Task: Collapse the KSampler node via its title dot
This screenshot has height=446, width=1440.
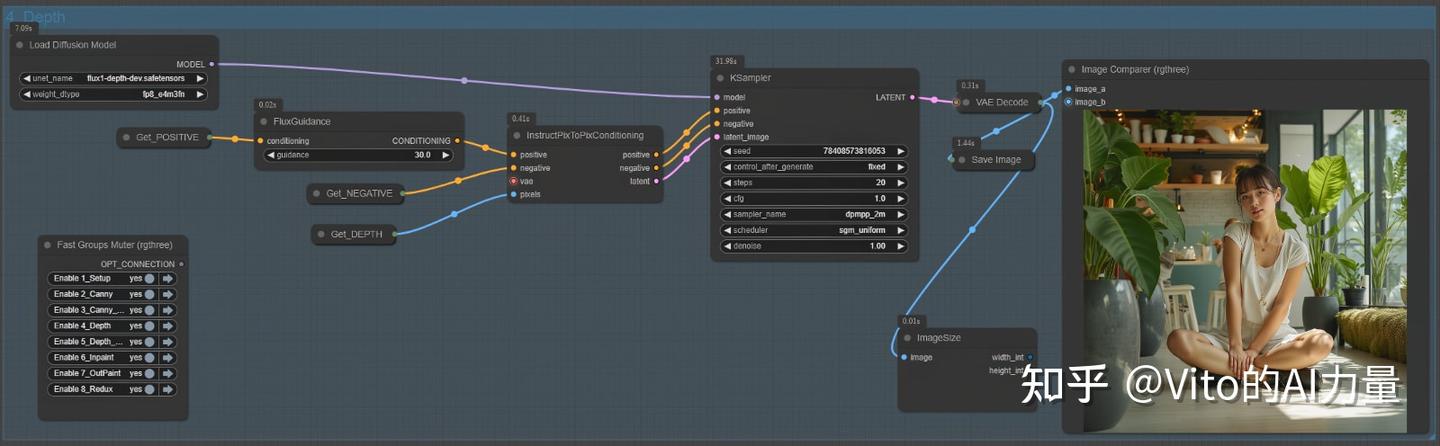Action: point(720,78)
